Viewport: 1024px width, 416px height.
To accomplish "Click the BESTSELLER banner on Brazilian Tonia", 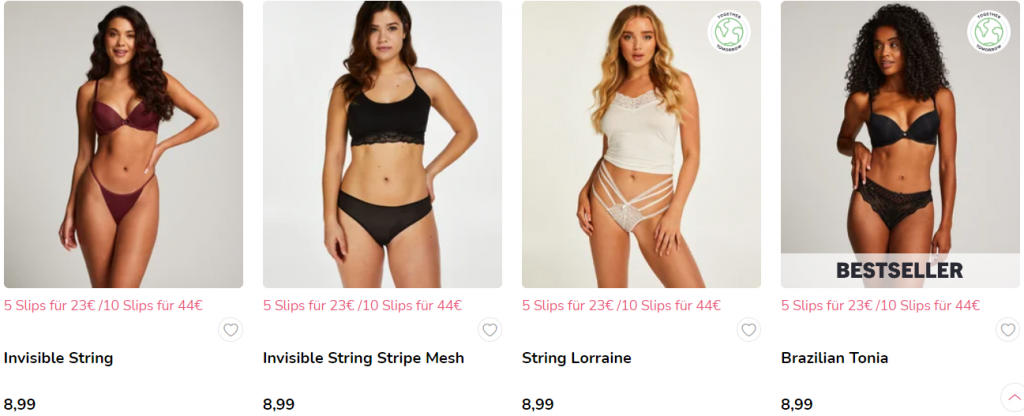I will (x=901, y=270).
